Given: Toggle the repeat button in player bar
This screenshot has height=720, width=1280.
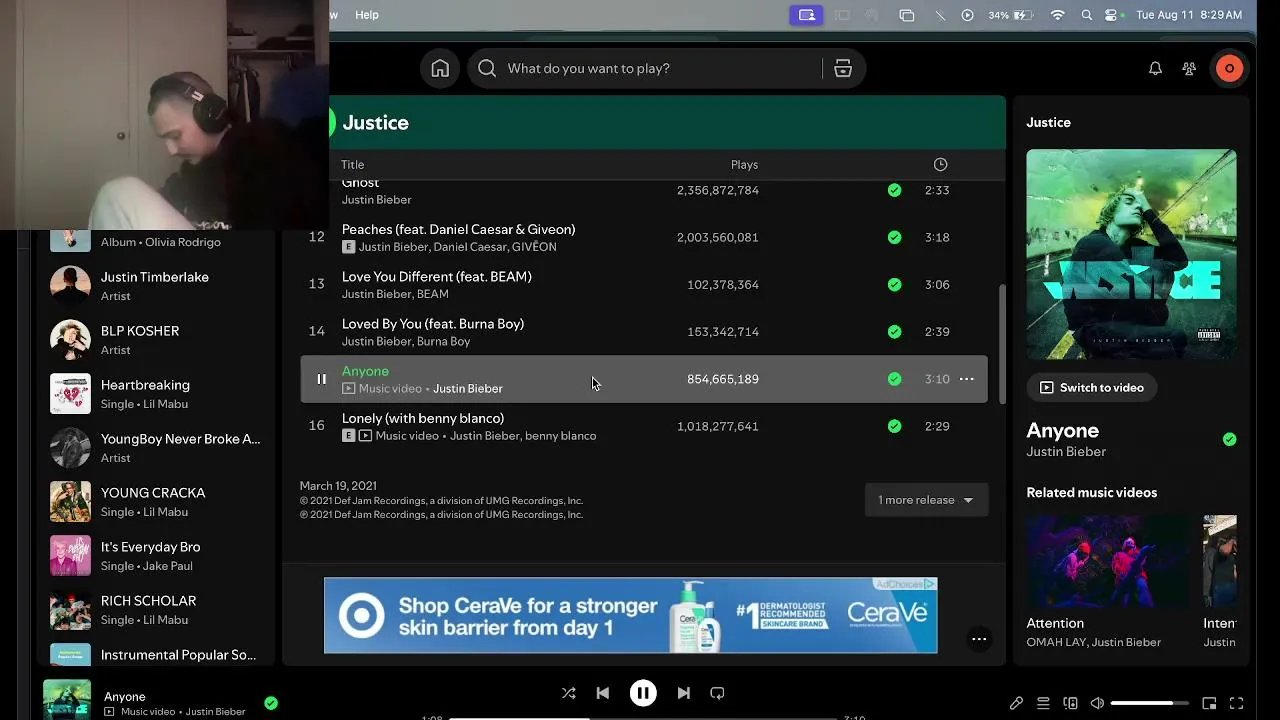Looking at the screenshot, I should (x=717, y=693).
